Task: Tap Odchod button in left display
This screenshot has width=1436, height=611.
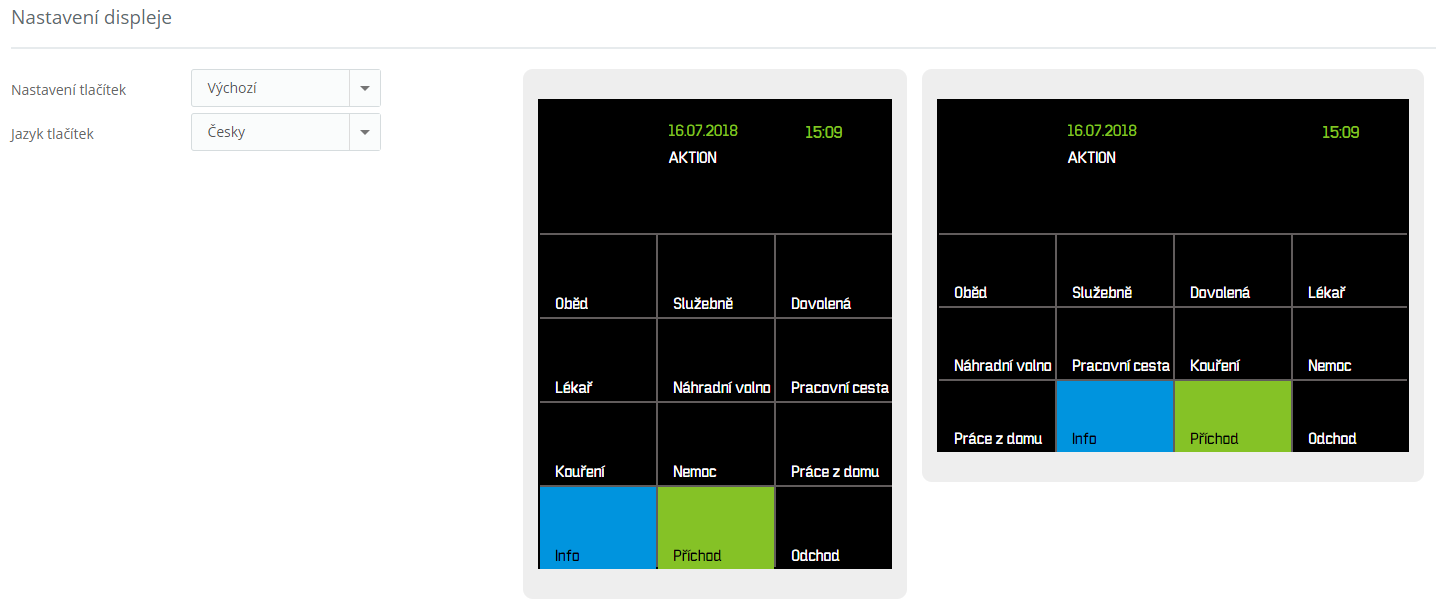Action: point(832,528)
